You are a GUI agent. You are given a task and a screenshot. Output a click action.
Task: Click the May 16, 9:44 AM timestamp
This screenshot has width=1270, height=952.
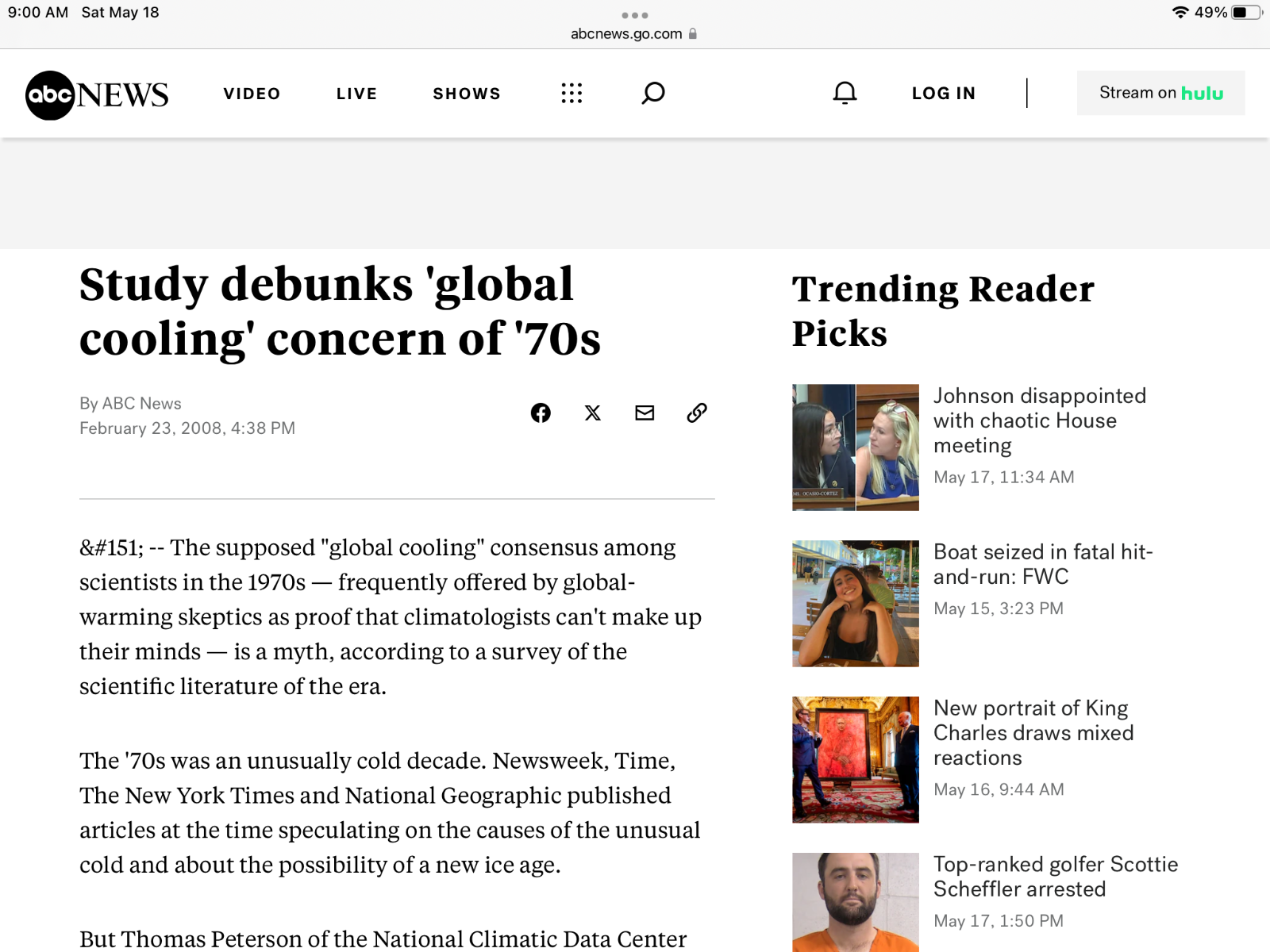coord(999,790)
